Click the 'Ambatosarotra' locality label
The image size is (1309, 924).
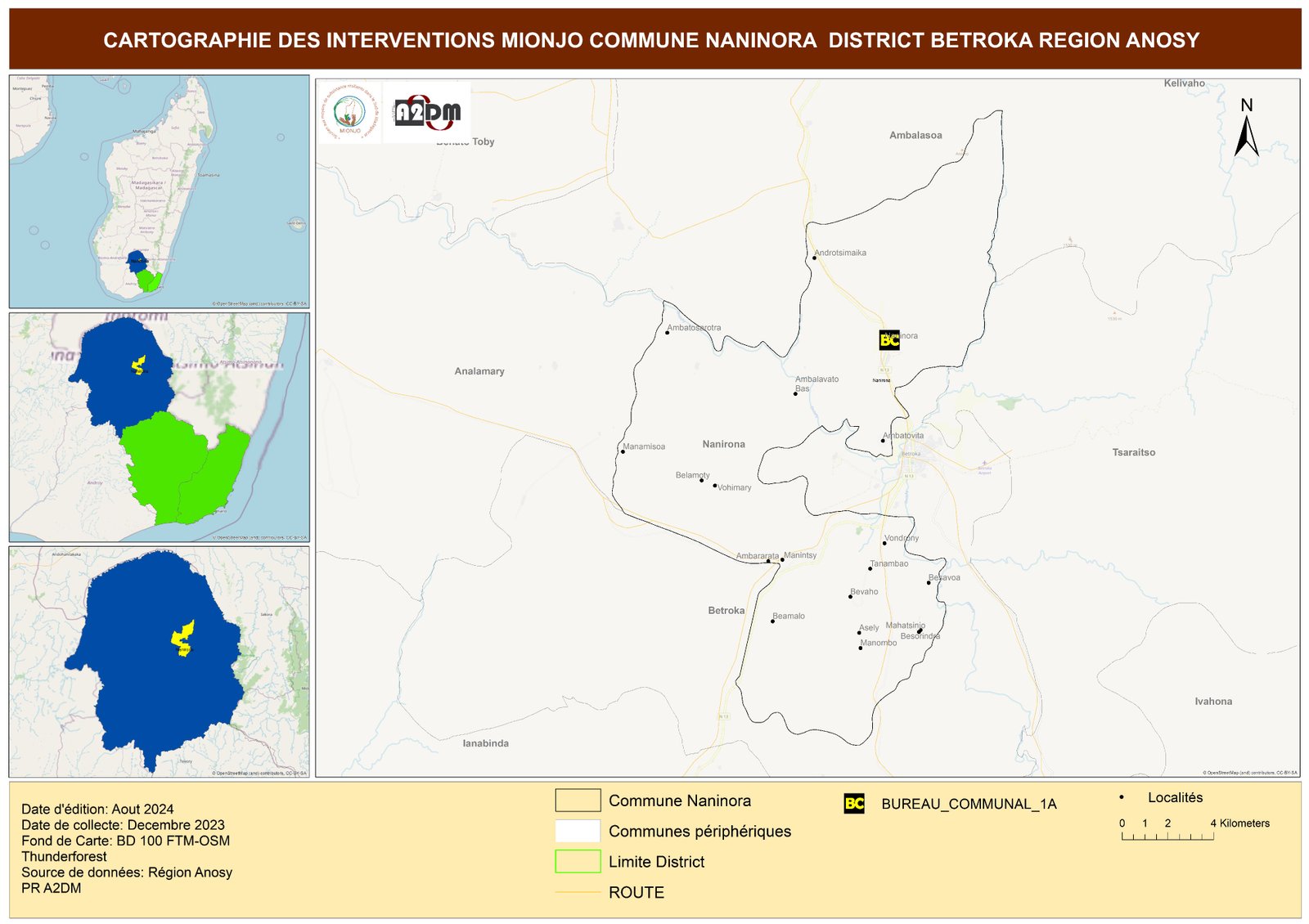695,328
